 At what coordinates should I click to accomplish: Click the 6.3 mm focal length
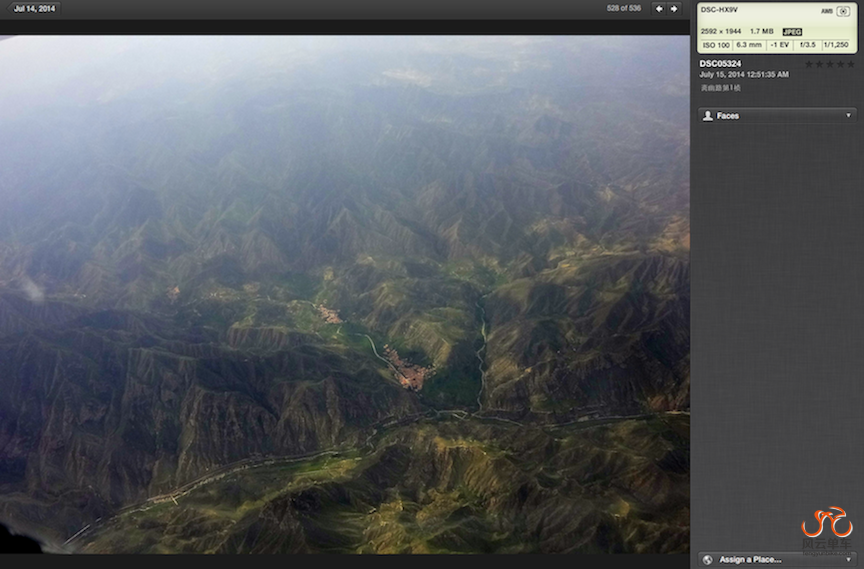[x=749, y=45]
